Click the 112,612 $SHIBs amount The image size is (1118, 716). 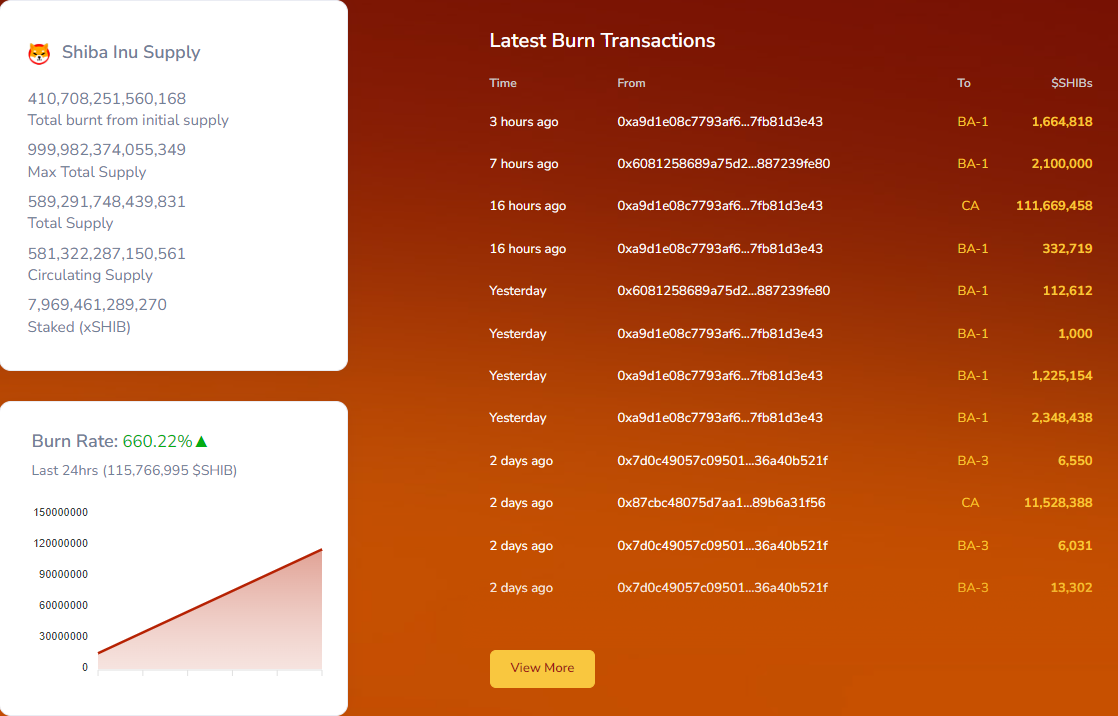click(1067, 291)
